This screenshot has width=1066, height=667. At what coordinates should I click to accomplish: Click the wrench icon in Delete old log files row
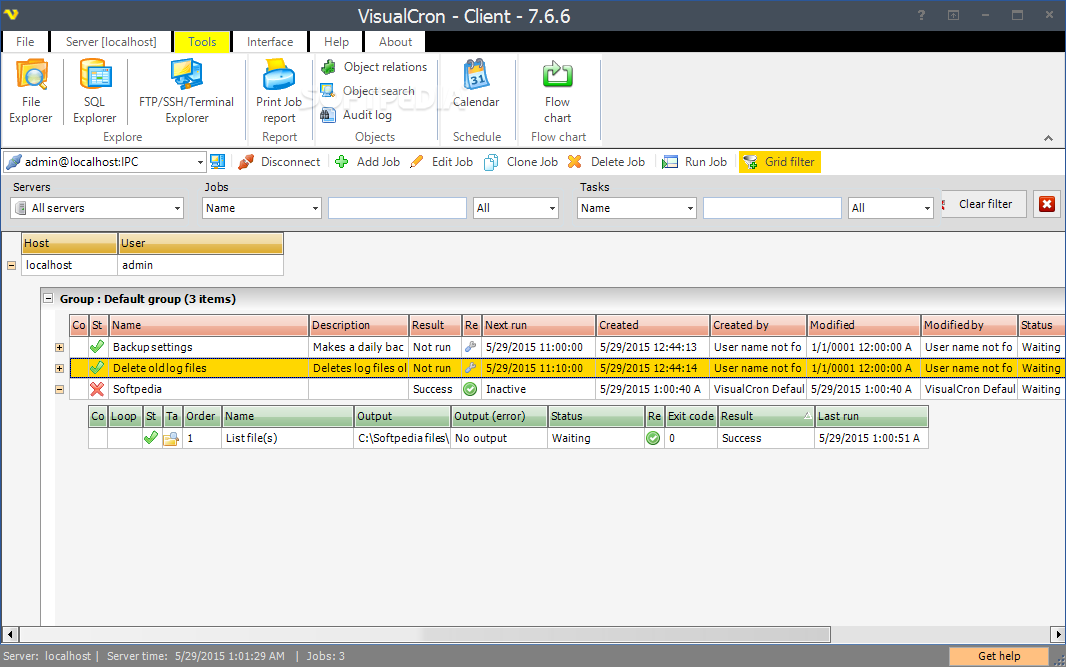470,368
